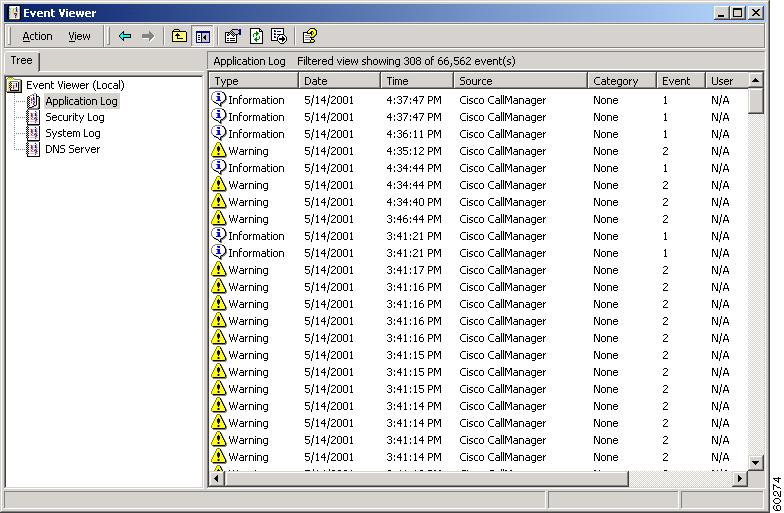Click Cisco CallManager in the 4:35:12 PM row
The height and width of the screenshot is (513, 784).
pos(502,151)
